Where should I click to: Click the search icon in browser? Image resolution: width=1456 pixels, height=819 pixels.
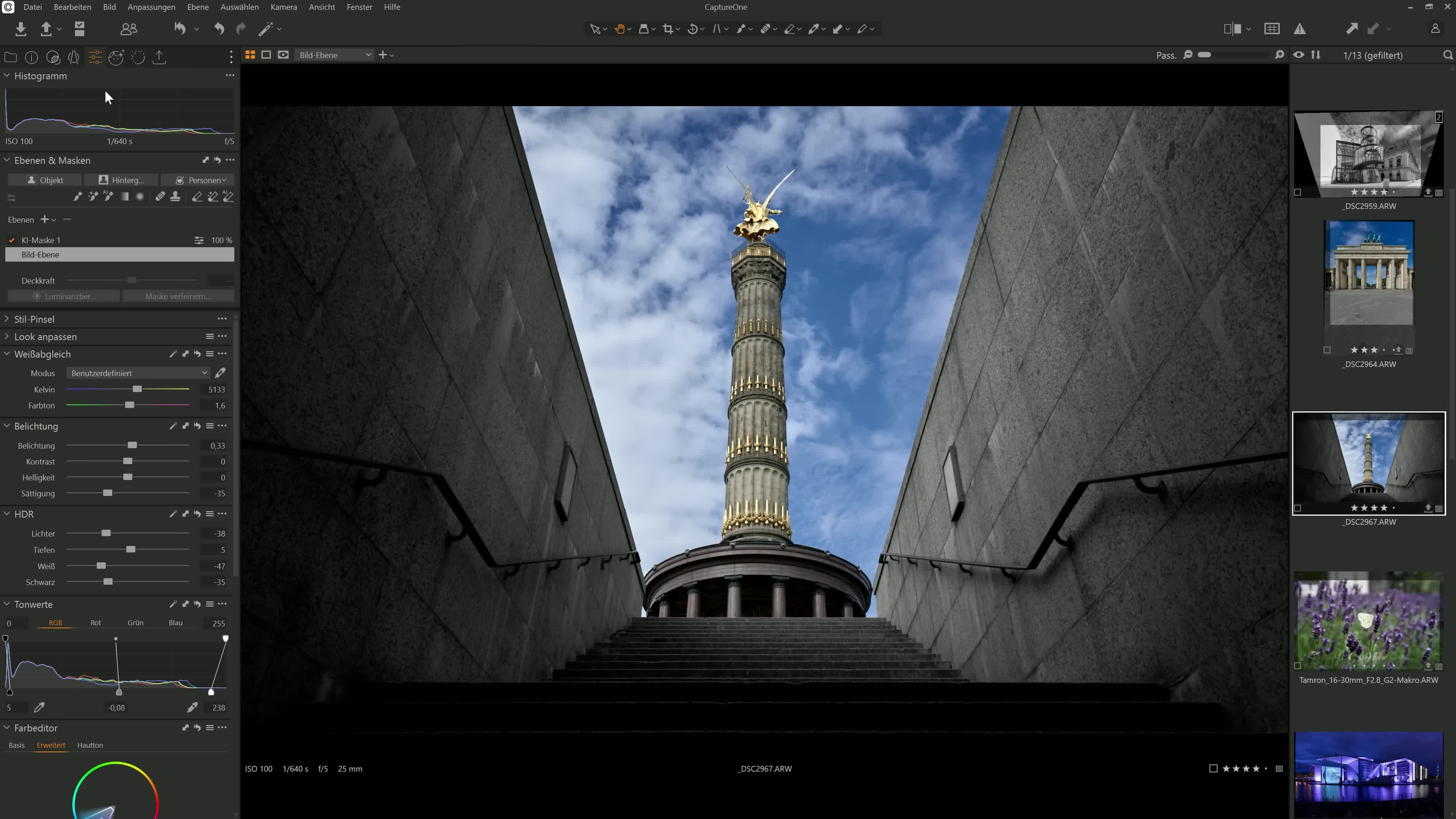coord(1448,55)
